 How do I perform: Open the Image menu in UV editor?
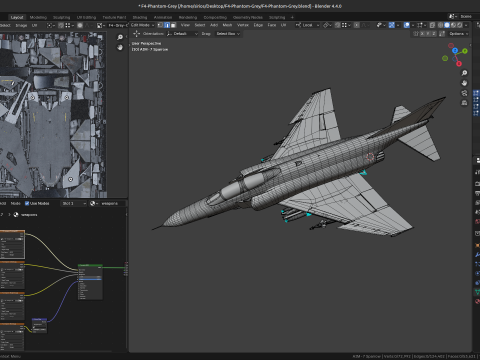click(21, 25)
